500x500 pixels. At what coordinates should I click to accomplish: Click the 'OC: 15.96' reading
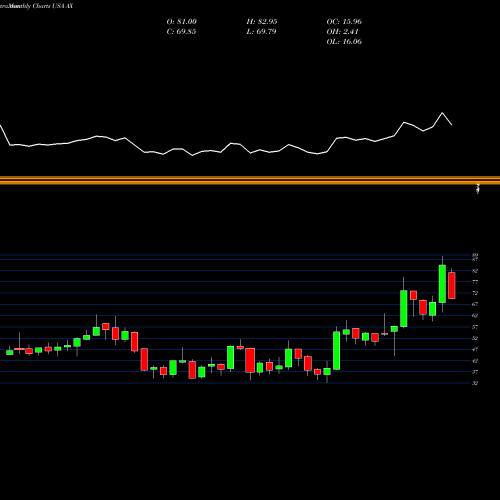[344, 22]
